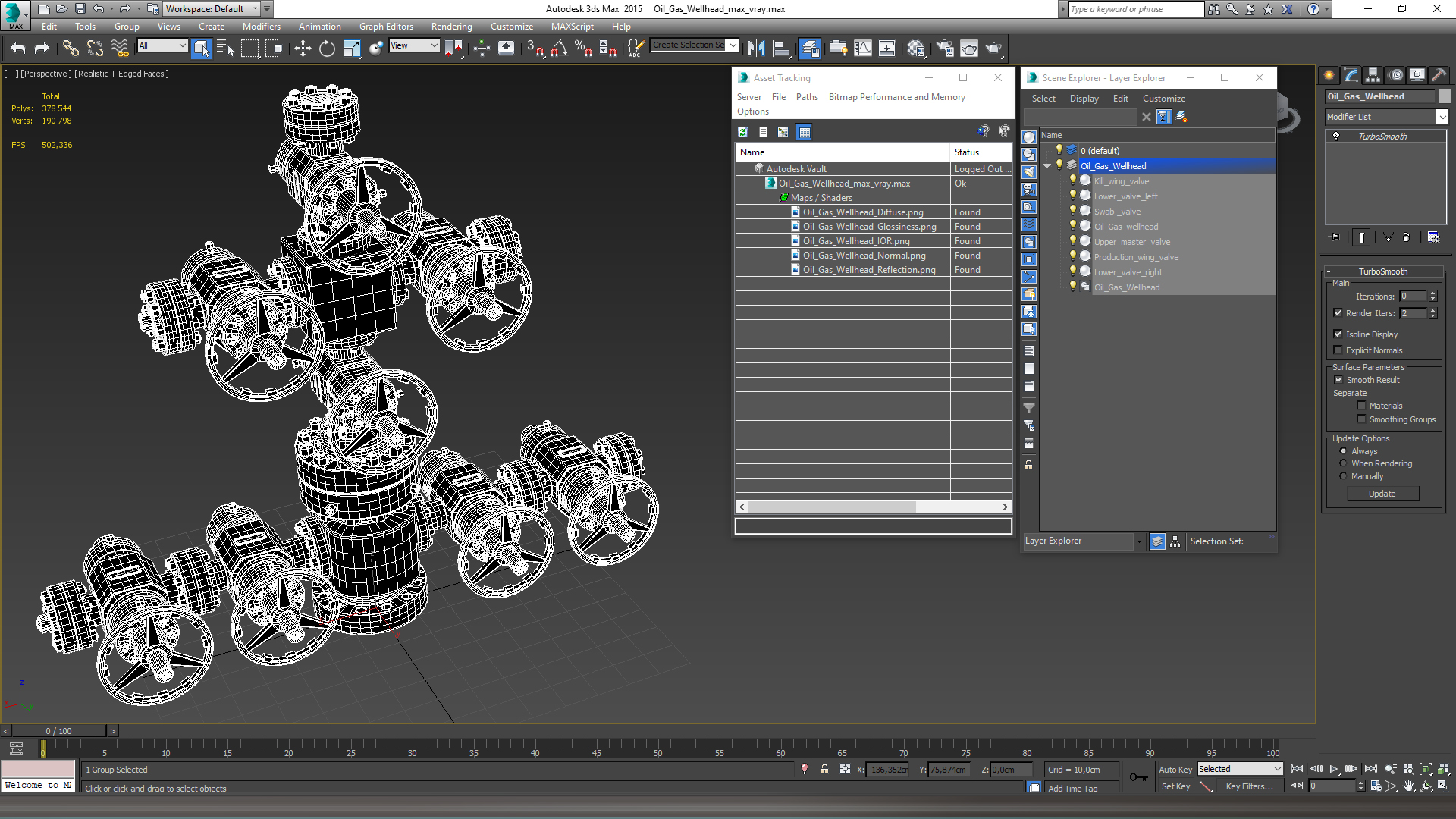This screenshot has height=819, width=1456.
Task: Refresh the Asset Tracking list
Action: click(x=742, y=132)
